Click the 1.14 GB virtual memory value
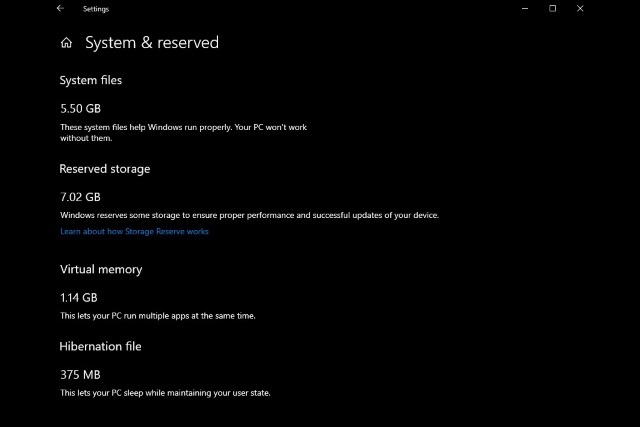 click(80, 297)
